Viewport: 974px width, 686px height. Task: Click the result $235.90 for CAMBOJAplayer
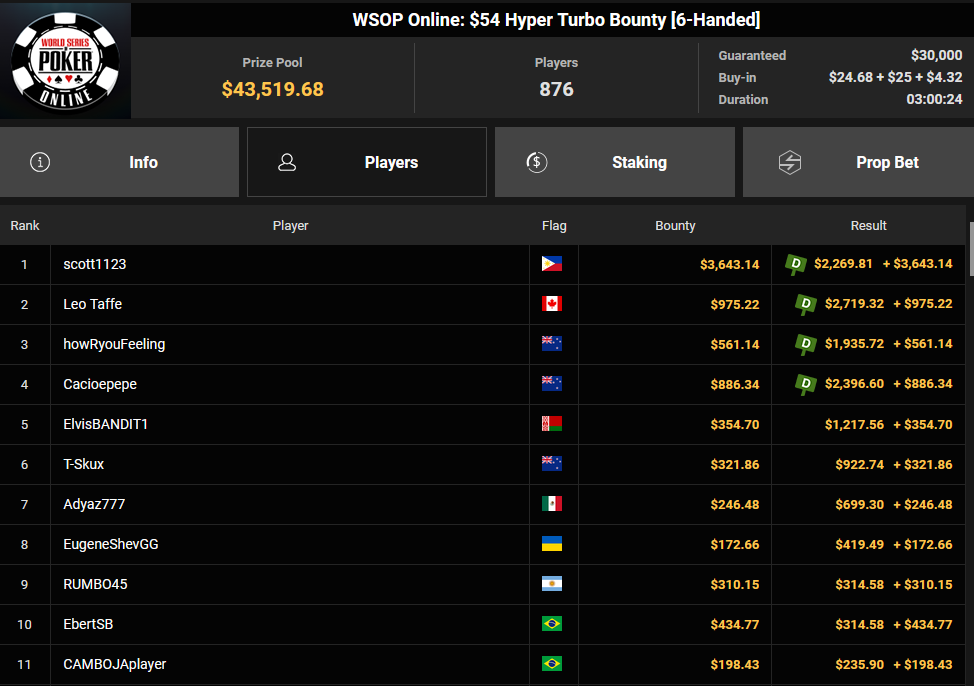tap(860, 664)
